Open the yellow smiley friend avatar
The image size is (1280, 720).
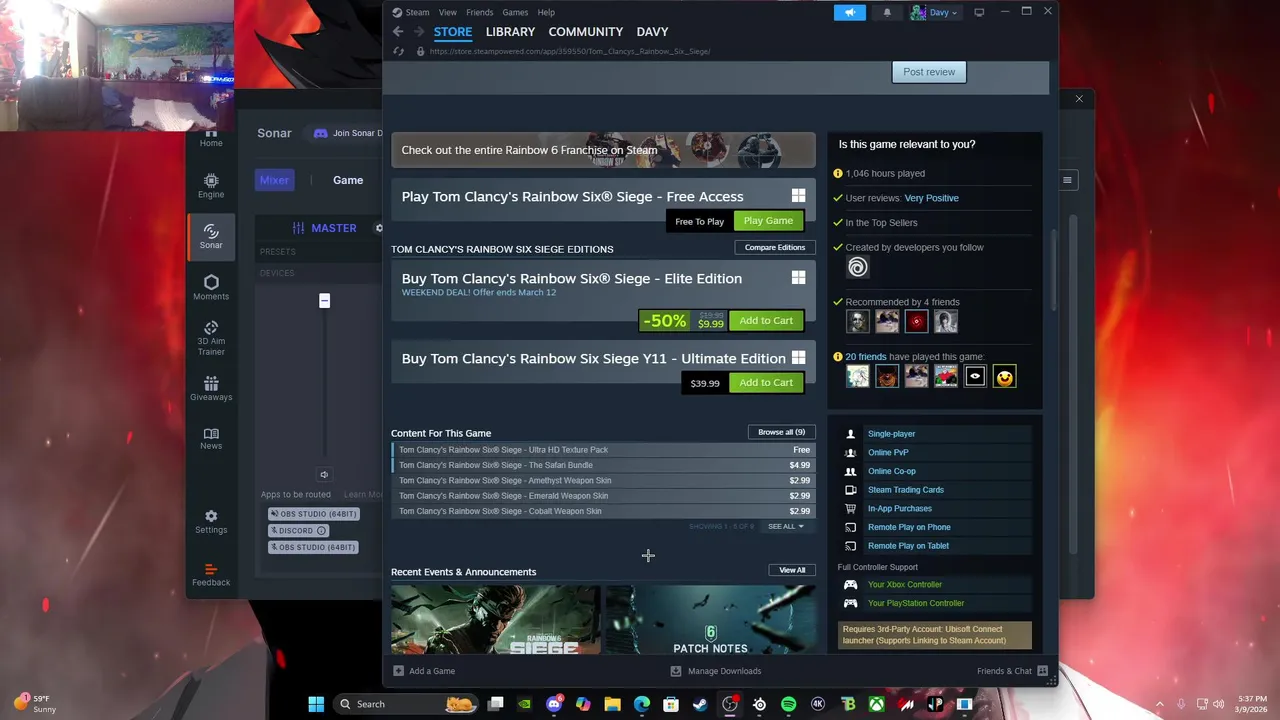point(1004,376)
